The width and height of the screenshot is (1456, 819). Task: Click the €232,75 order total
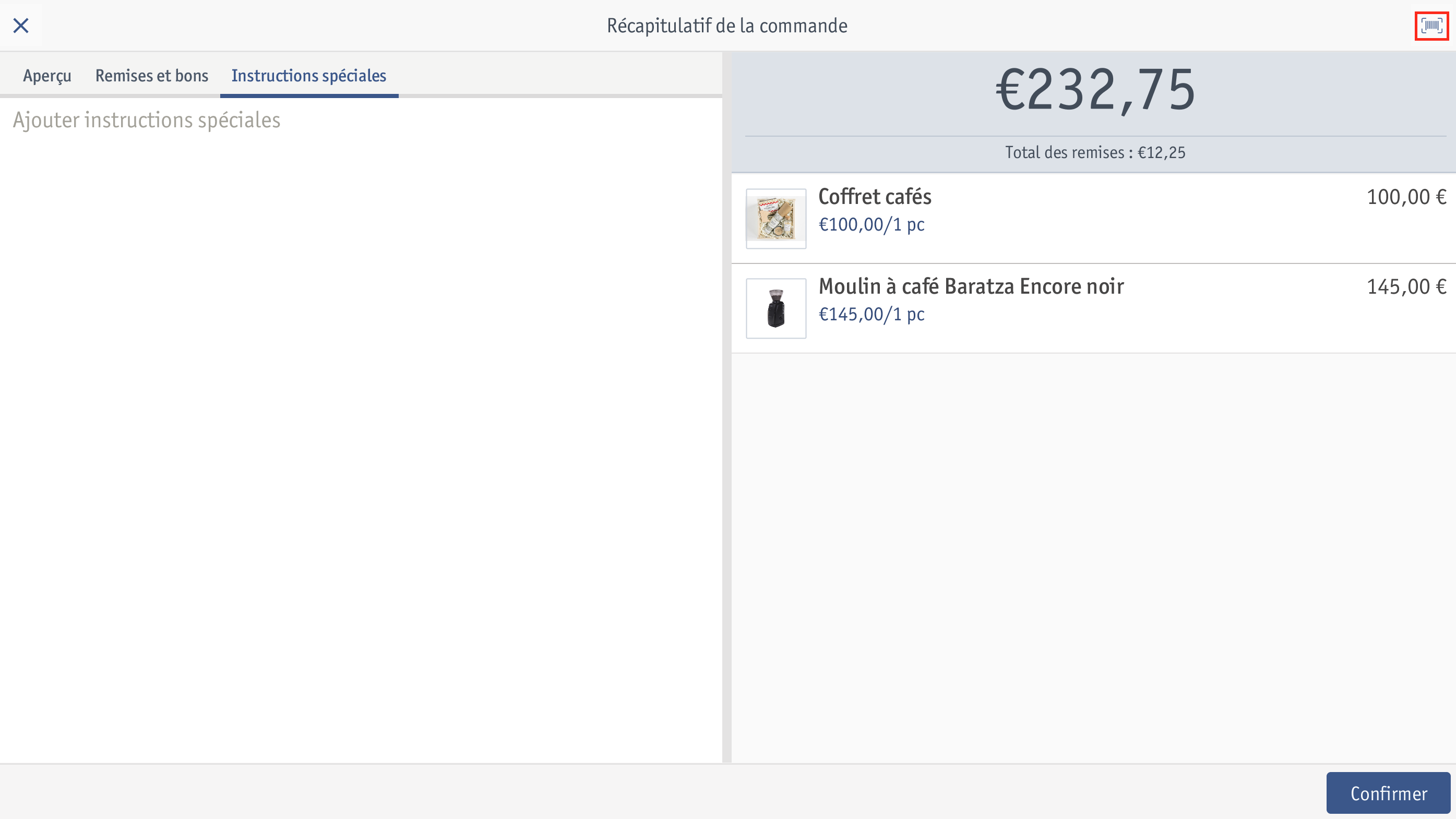(x=1095, y=90)
